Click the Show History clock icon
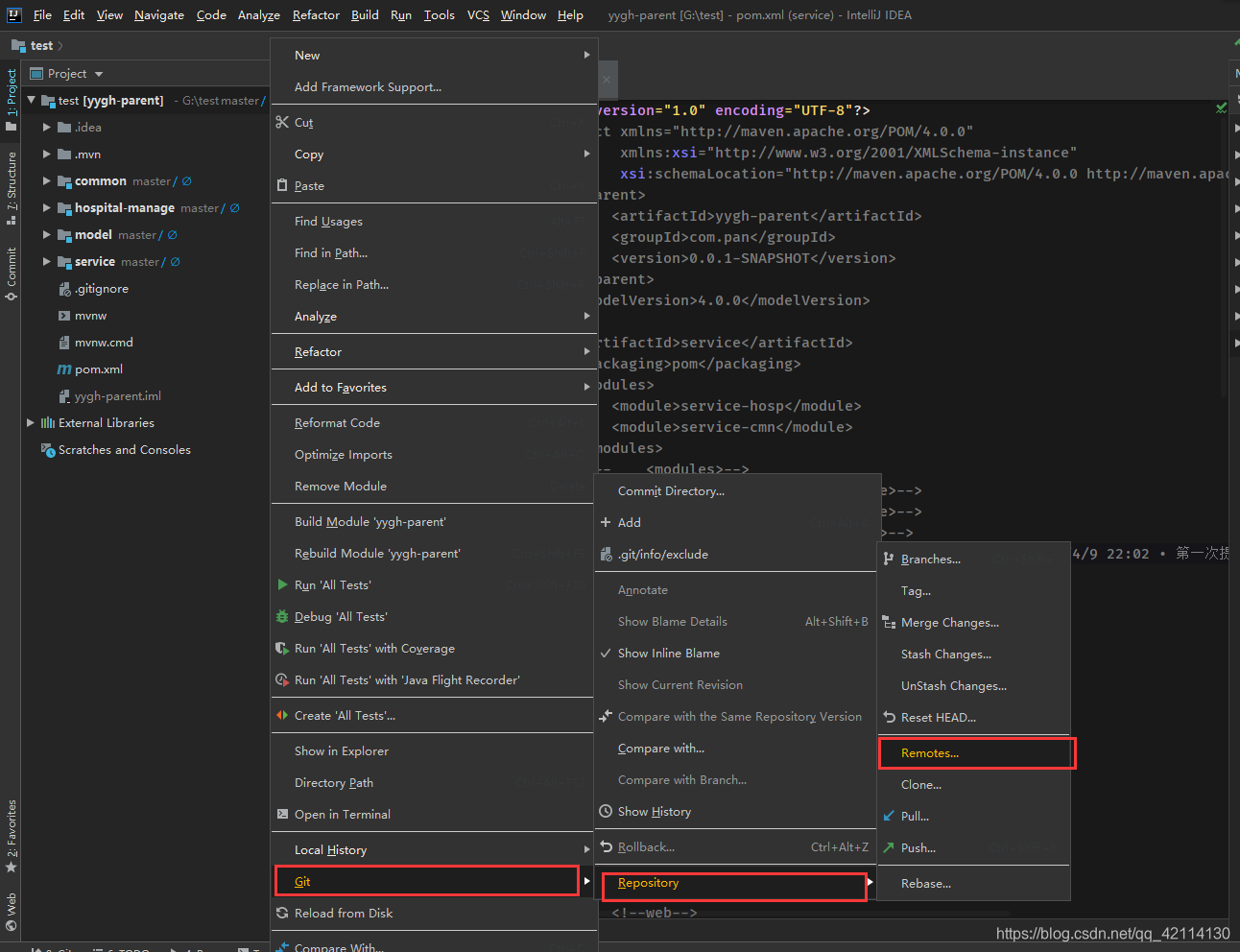Viewport: 1240px width, 952px height. coord(606,811)
